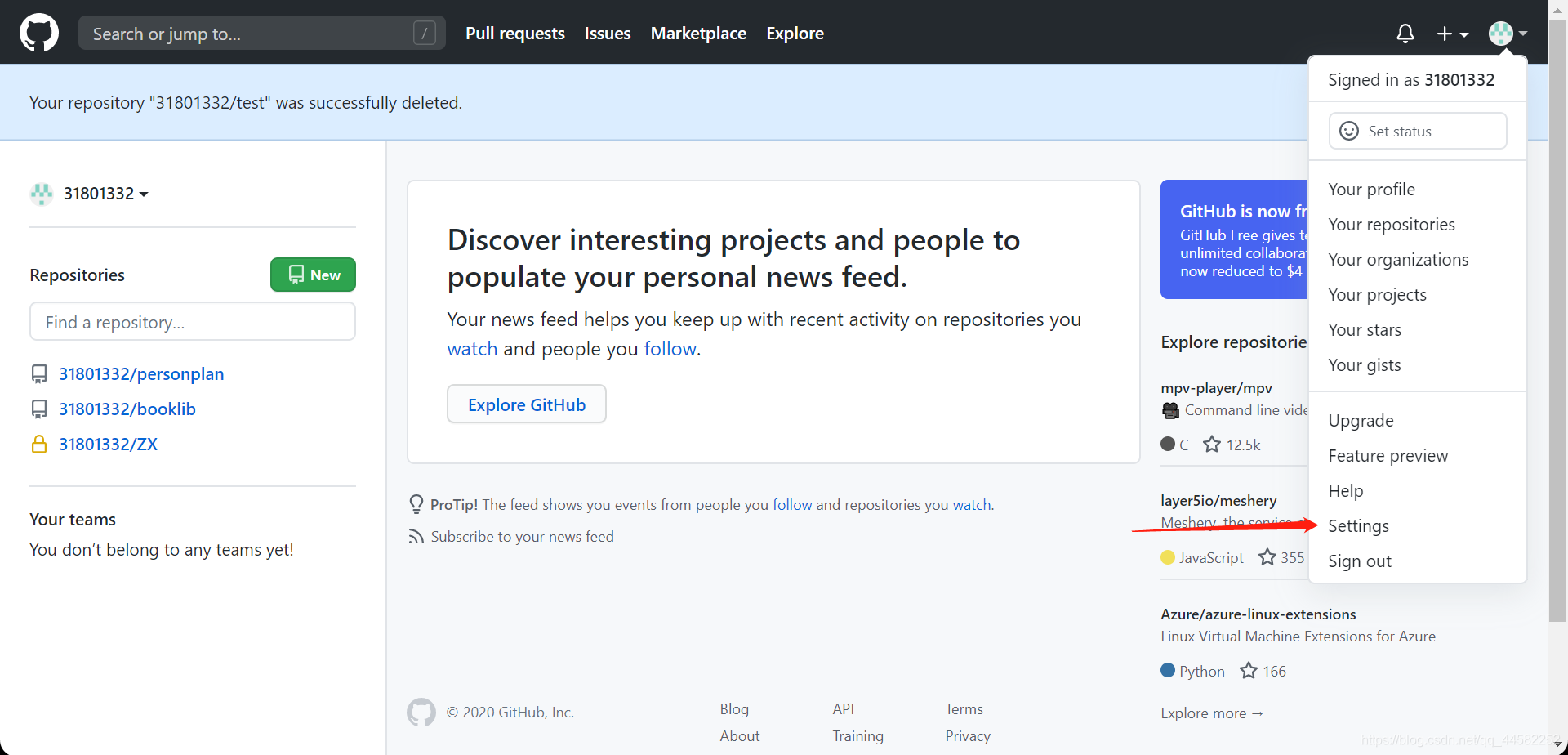
Task: Expand the plus create-new dropdown
Action: click(x=1453, y=34)
